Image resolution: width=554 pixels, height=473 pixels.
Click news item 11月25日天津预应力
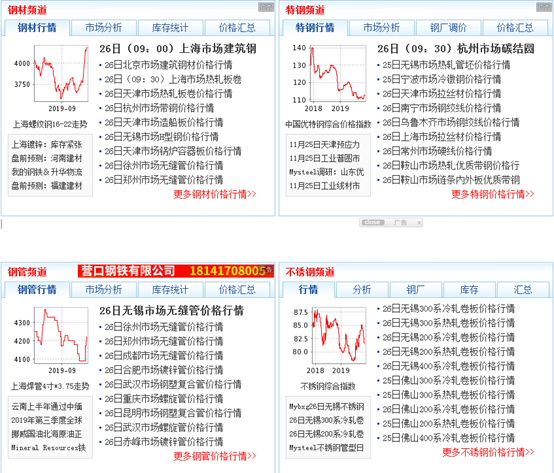[x=324, y=144]
